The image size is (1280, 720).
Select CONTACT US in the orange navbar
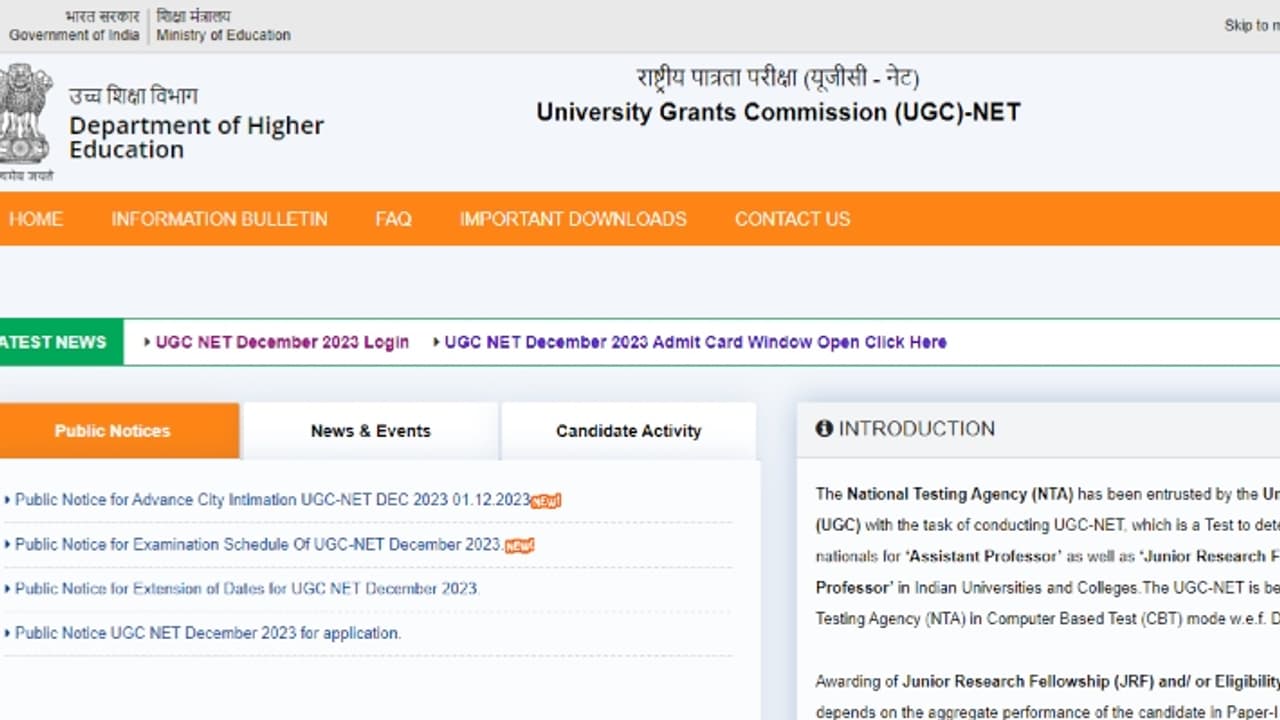pyautogui.click(x=792, y=219)
